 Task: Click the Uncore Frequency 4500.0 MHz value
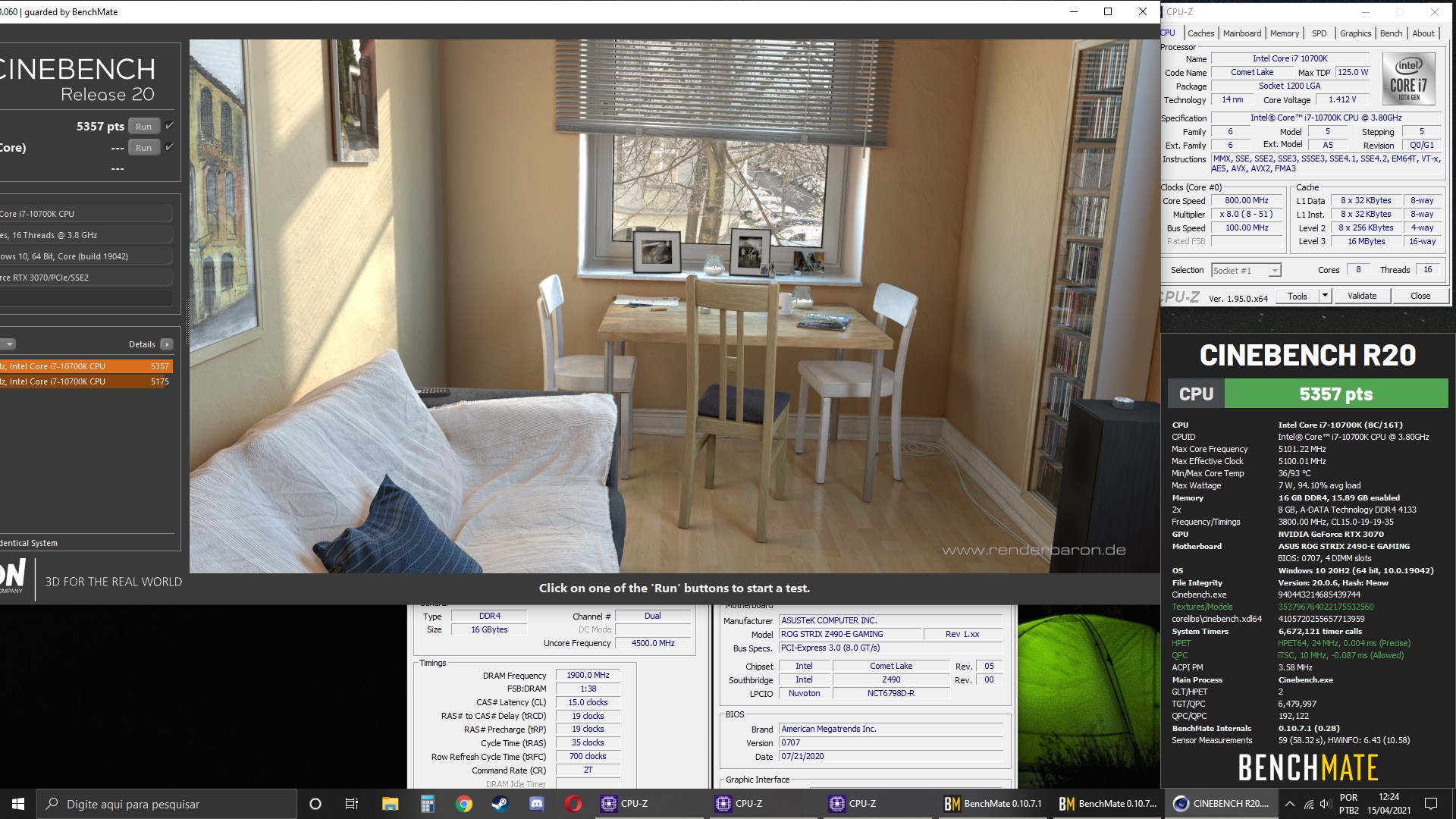point(653,643)
